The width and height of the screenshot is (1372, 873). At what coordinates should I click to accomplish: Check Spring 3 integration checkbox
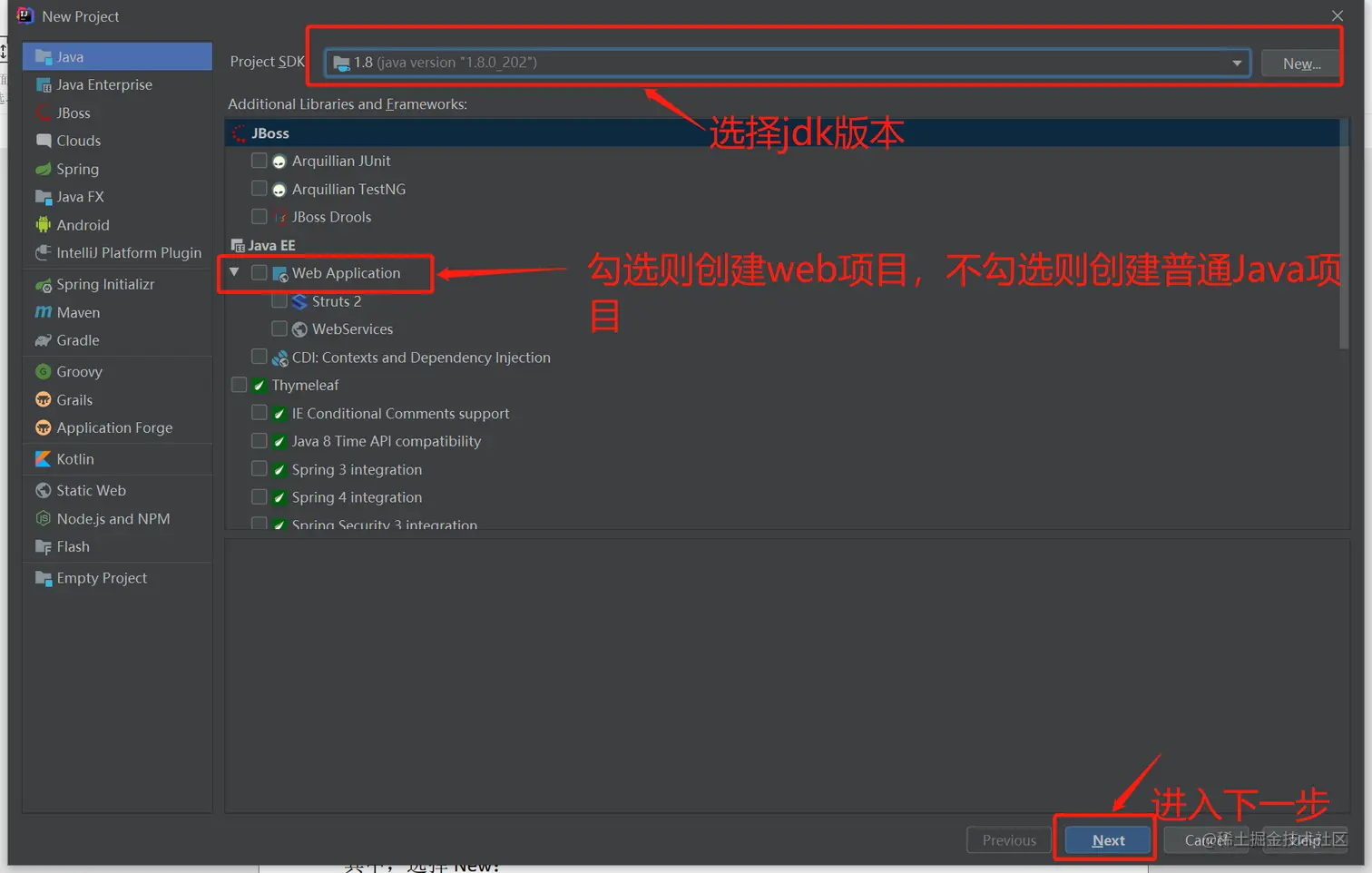tap(260, 469)
